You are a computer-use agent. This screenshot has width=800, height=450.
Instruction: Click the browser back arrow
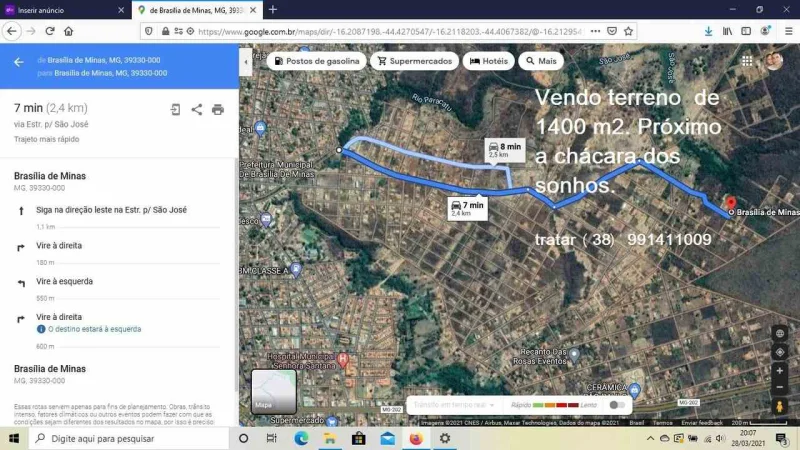coord(12,31)
